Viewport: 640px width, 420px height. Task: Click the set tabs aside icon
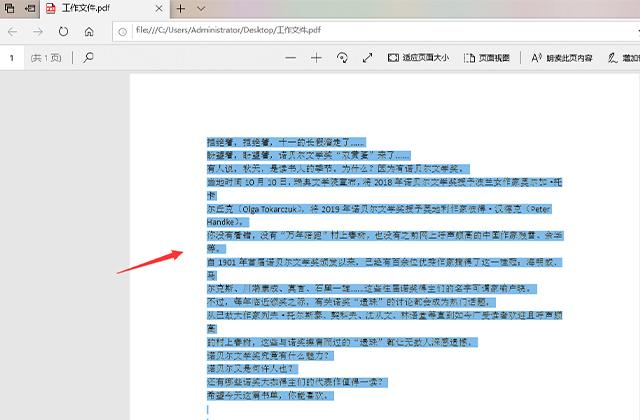coord(30,8)
